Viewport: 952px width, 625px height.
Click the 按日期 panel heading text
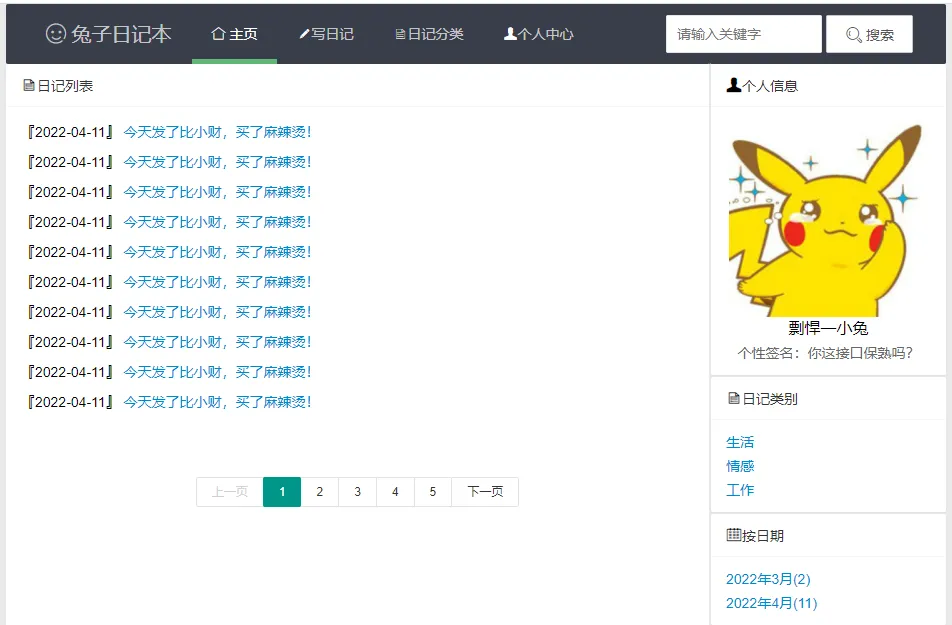pyautogui.click(x=763, y=536)
